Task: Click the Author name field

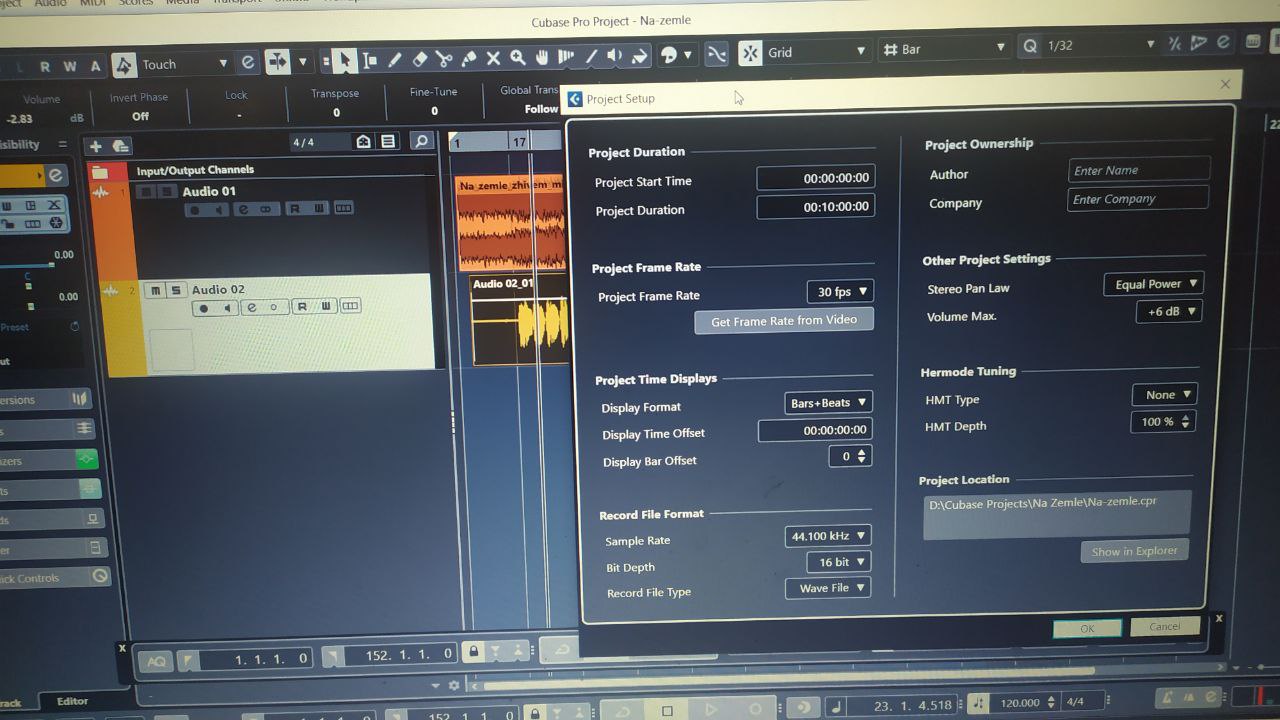Action: click(1139, 170)
